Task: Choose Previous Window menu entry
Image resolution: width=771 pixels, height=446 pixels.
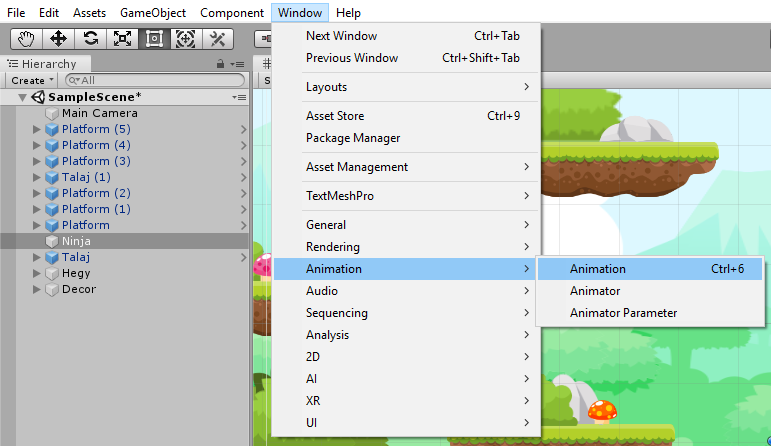Action: (406, 58)
